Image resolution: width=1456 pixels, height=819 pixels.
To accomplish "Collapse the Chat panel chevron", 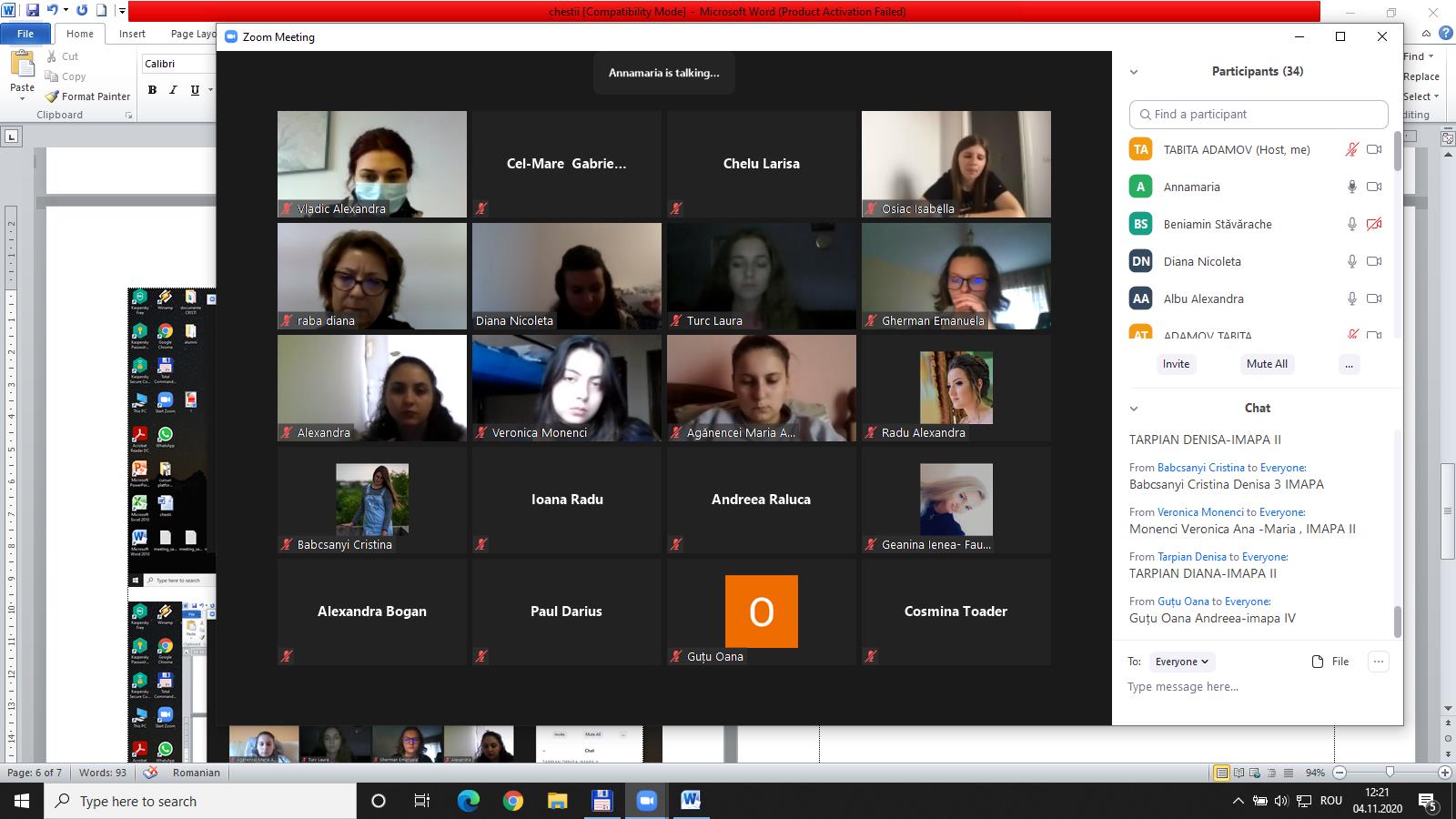I will click(1134, 409).
